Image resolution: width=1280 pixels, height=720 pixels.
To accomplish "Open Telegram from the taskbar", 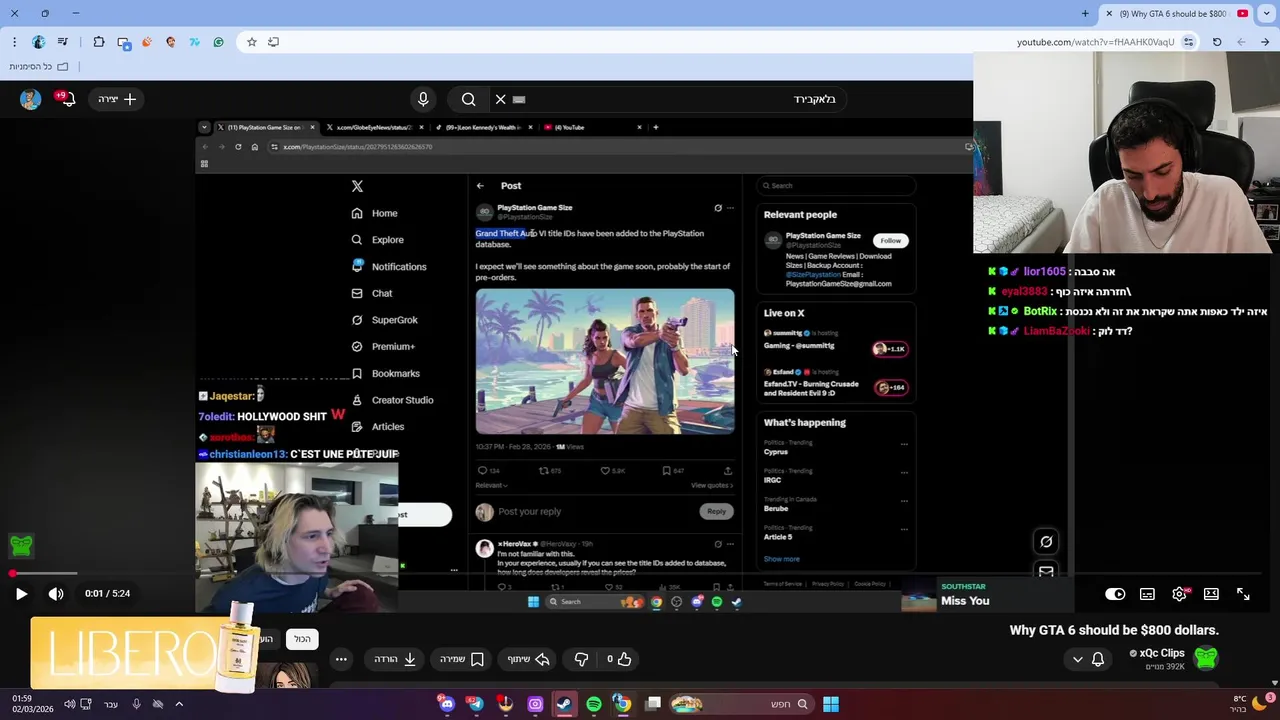I will pos(476,704).
